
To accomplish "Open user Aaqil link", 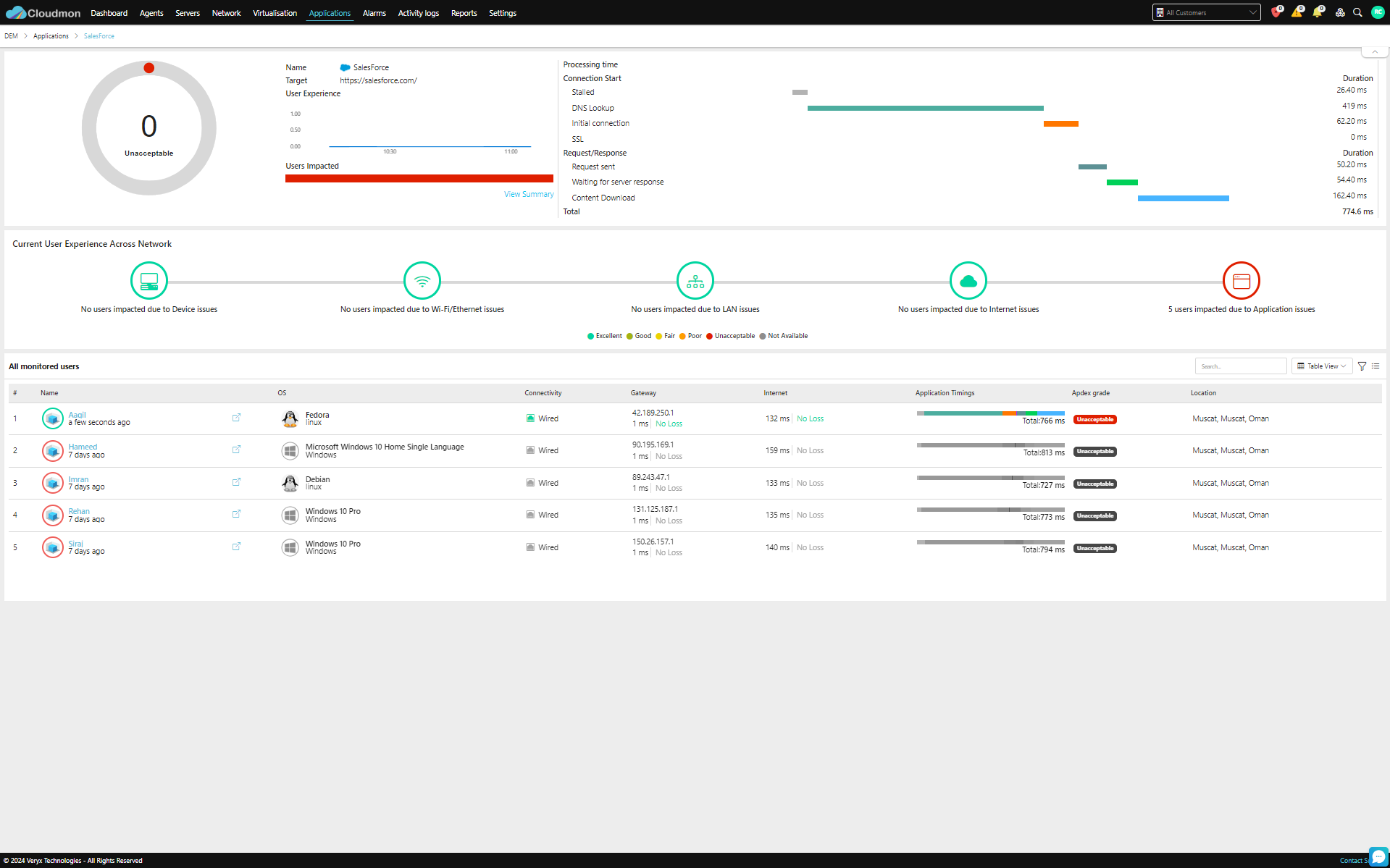I will pyautogui.click(x=77, y=415).
